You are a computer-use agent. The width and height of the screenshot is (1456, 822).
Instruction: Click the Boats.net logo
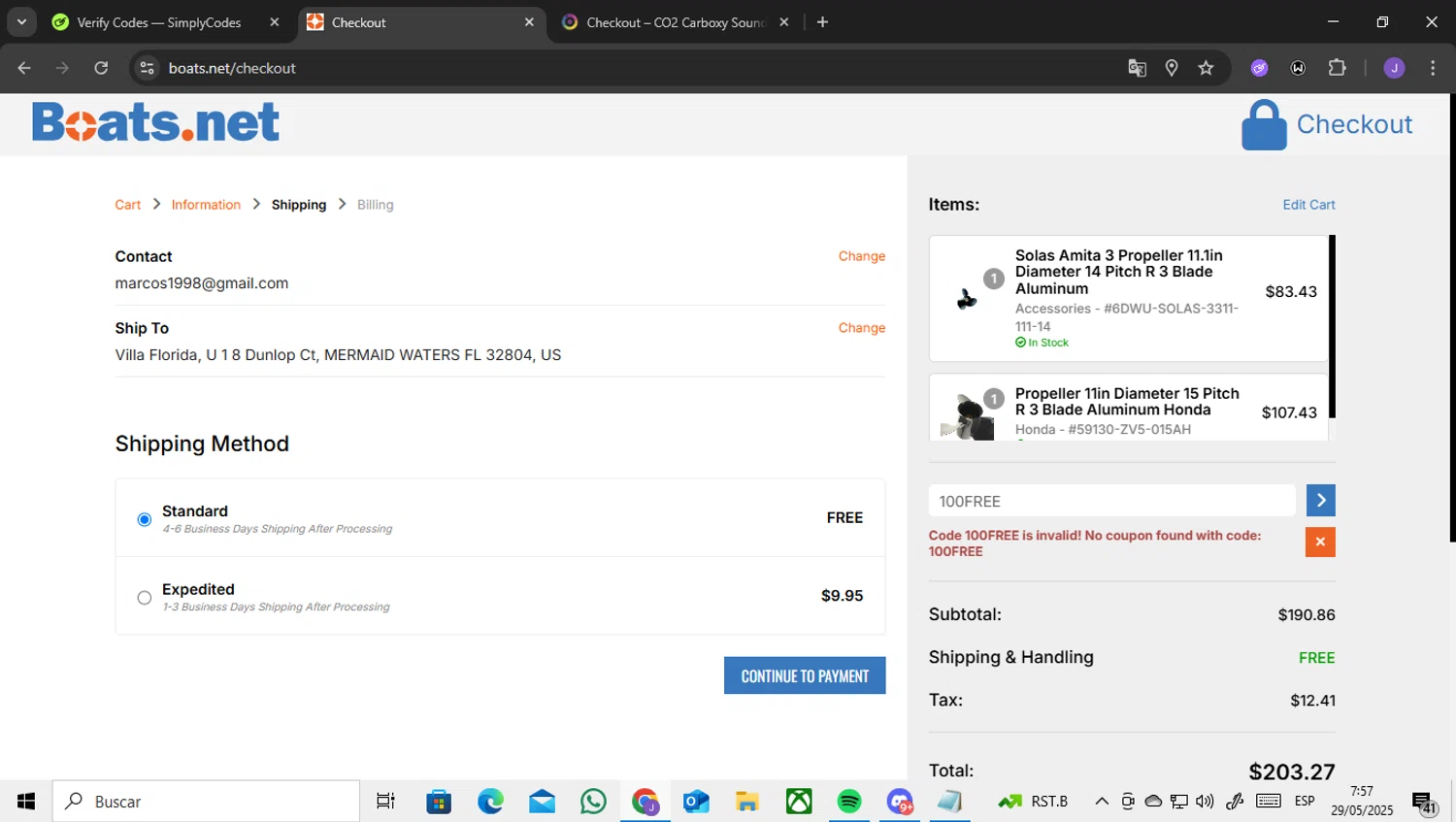point(155,123)
